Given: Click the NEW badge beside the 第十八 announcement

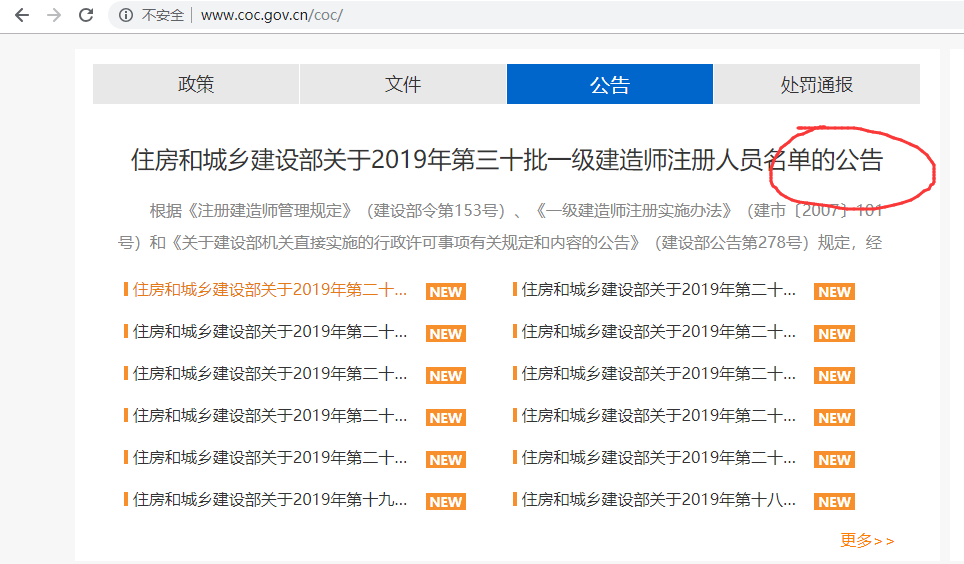Looking at the screenshot, I should point(834,501).
